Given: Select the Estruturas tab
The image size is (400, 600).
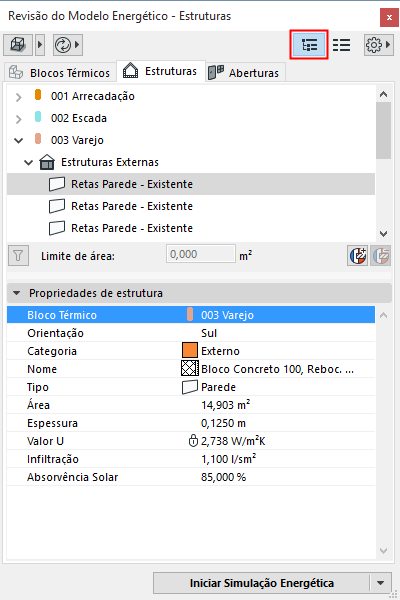Looking at the screenshot, I should (x=161, y=71).
